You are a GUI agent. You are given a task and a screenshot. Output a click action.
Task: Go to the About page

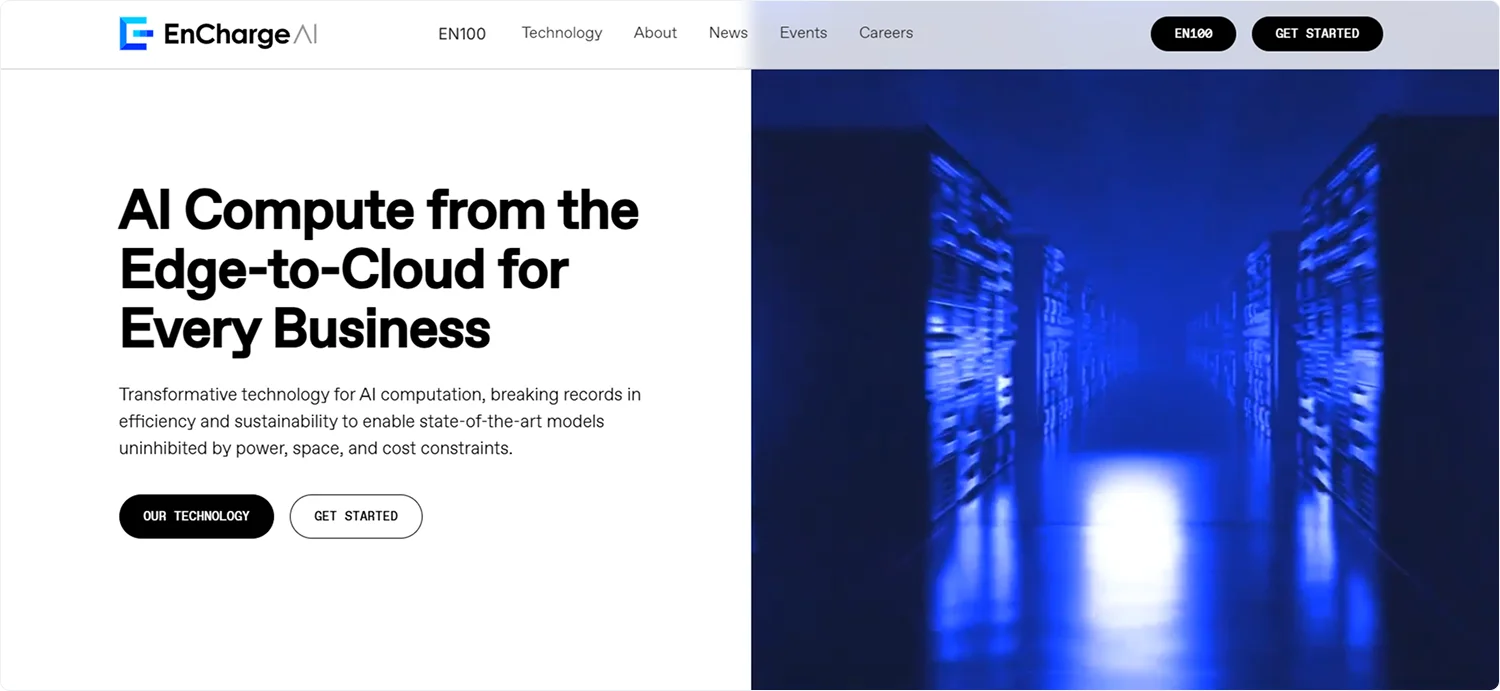pos(655,33)
